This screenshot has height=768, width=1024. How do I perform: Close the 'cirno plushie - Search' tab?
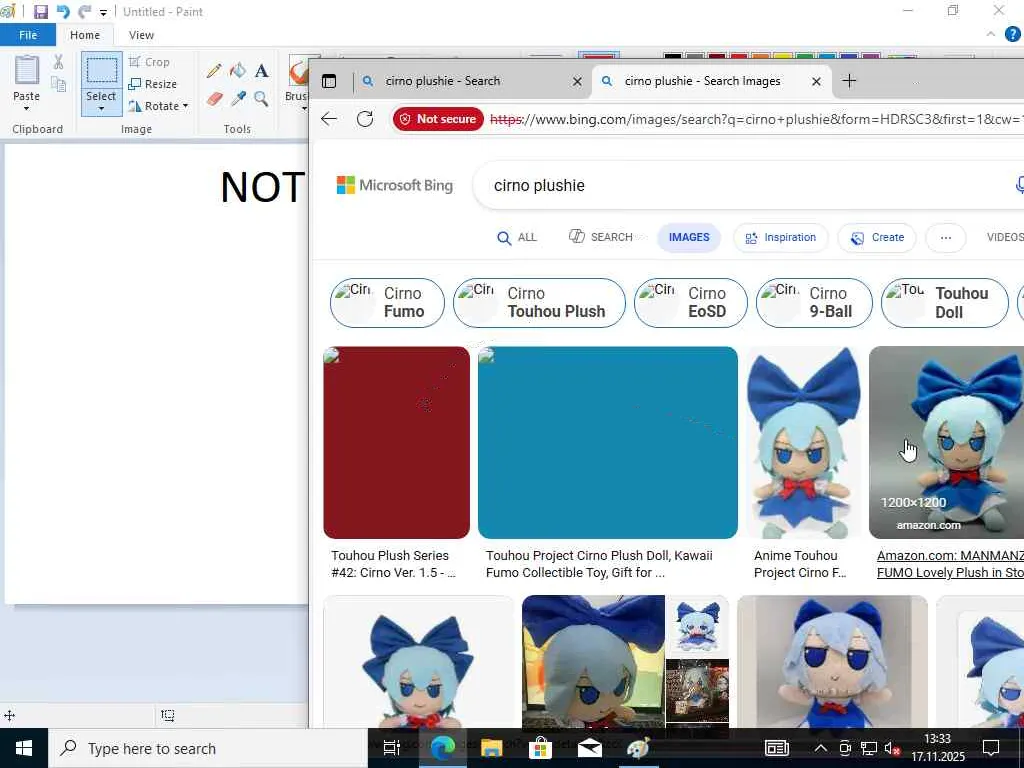pyautogui.click(x=577, y=82)
